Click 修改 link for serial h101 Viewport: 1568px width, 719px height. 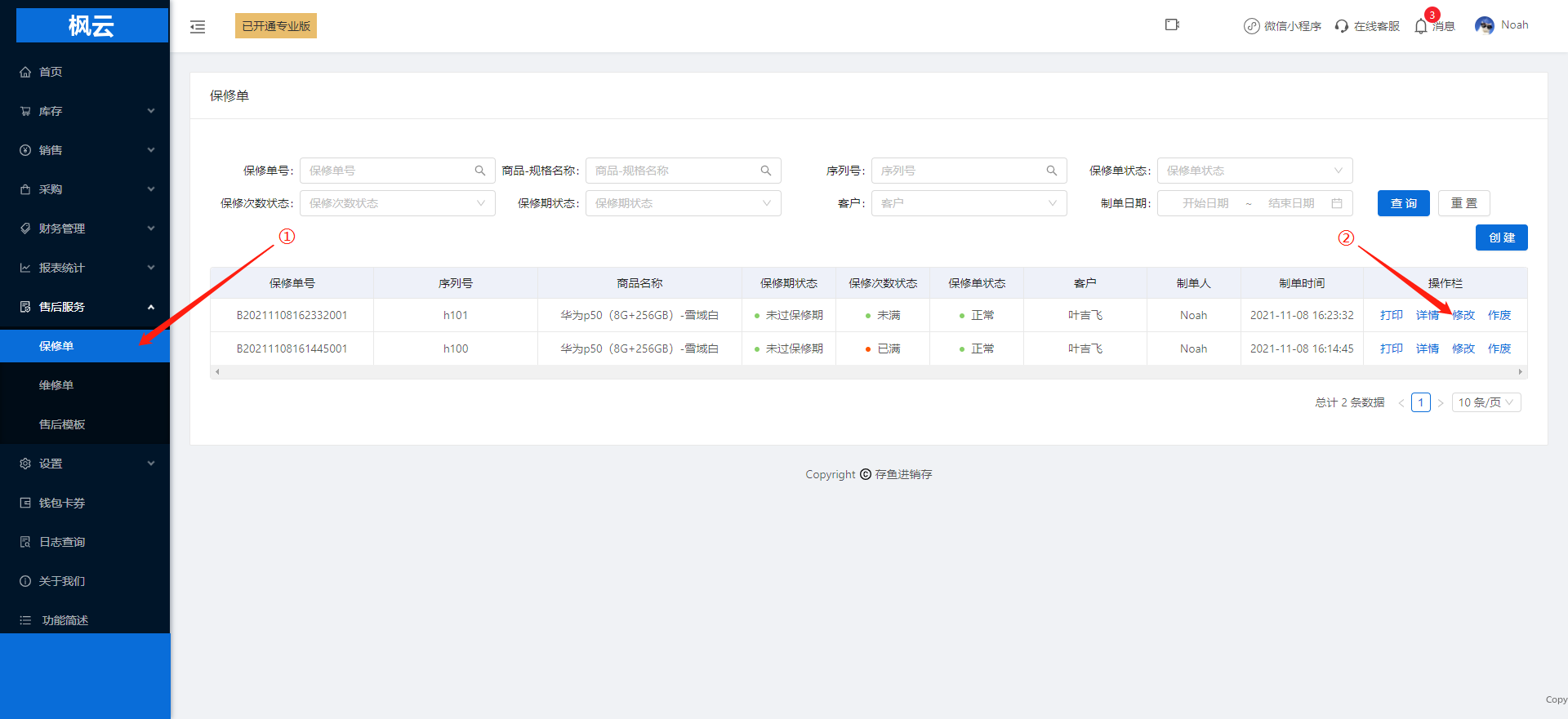point(1463,315)
